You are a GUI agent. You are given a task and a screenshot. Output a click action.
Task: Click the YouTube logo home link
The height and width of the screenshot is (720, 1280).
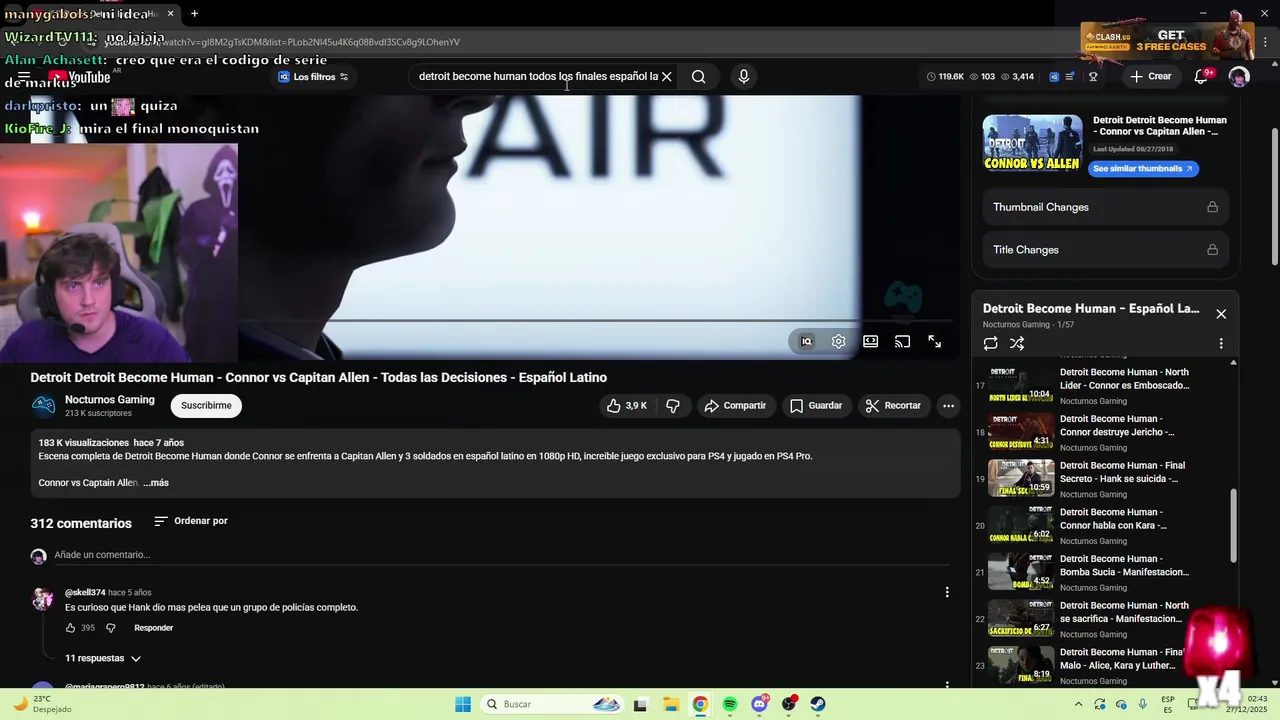tap(79, 77)
